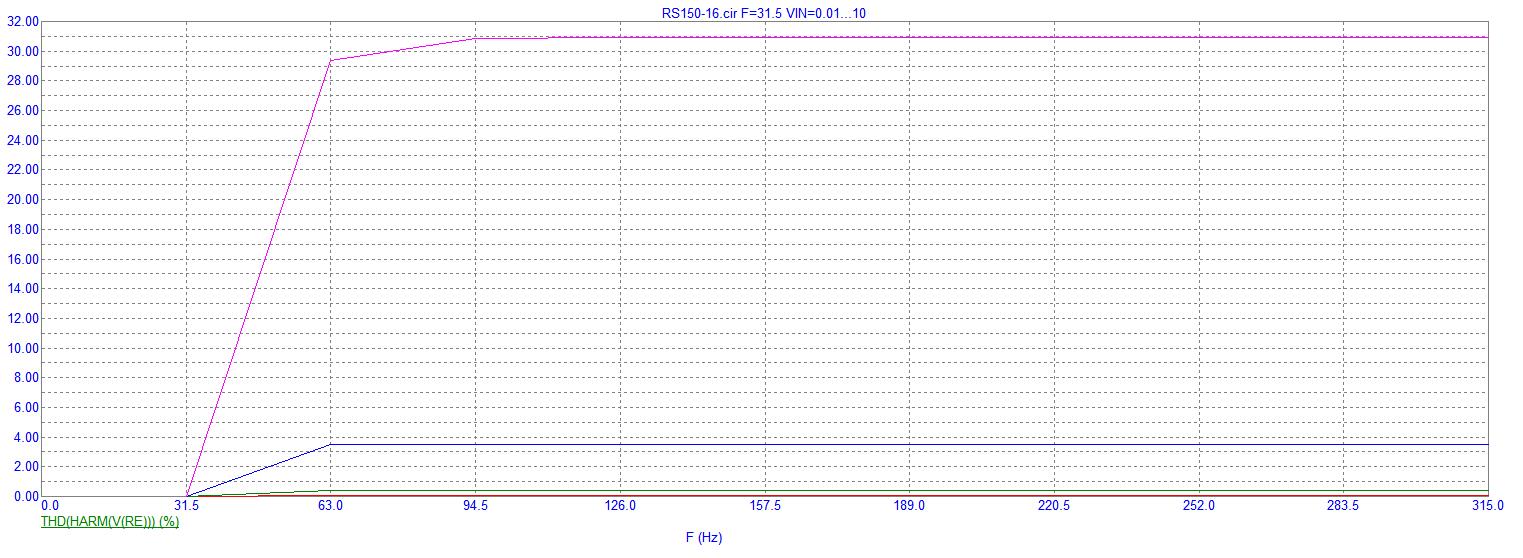
Task: Click the y-axis value 22.00
Action: pyautogui.click(x=23, y=170)
